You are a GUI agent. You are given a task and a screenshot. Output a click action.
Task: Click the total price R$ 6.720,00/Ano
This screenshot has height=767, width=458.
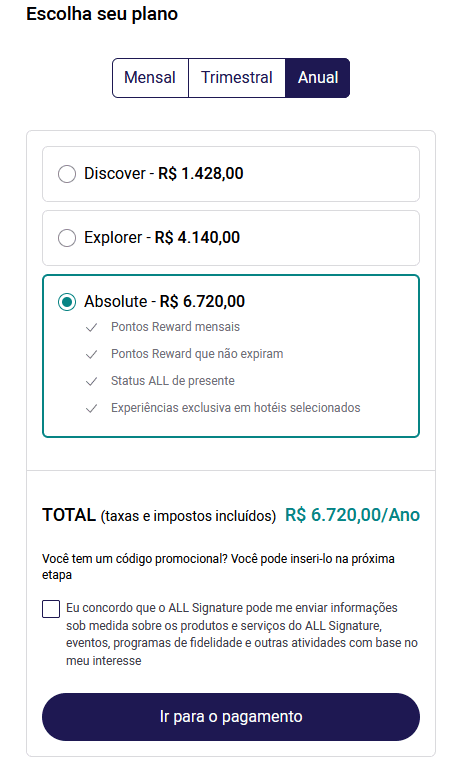tap(352, 515)
